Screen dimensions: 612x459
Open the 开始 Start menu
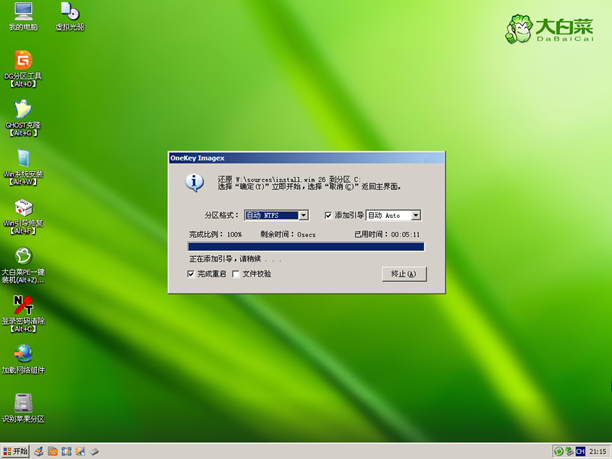(x=16, y=451)
